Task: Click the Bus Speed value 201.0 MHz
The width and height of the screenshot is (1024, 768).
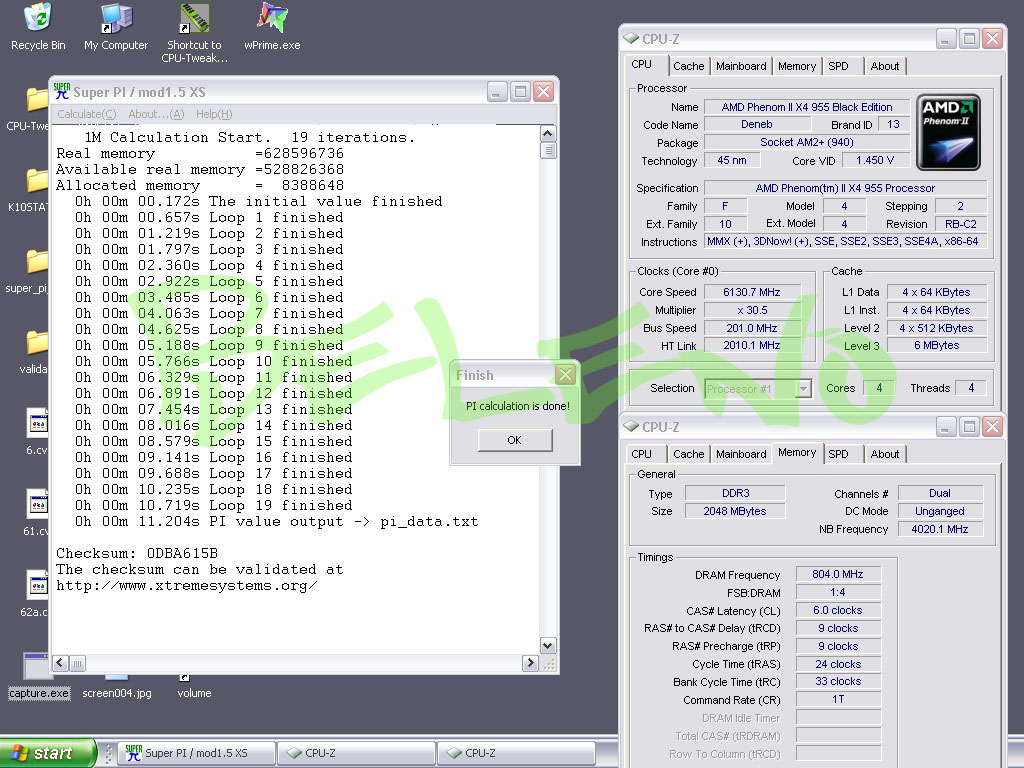Action: pos(752,328)
